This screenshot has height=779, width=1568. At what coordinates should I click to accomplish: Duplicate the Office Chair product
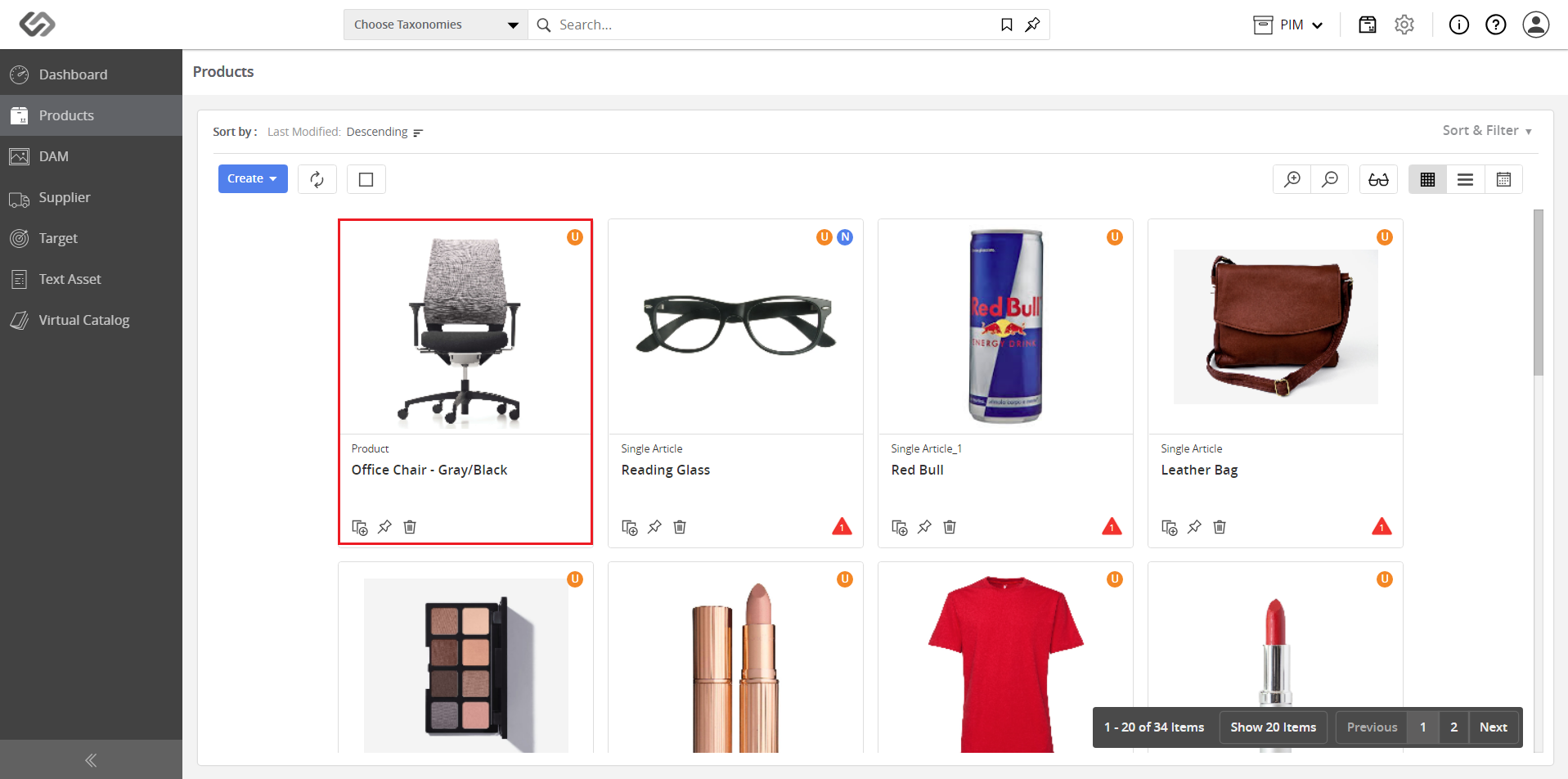[x=359, y=527]
